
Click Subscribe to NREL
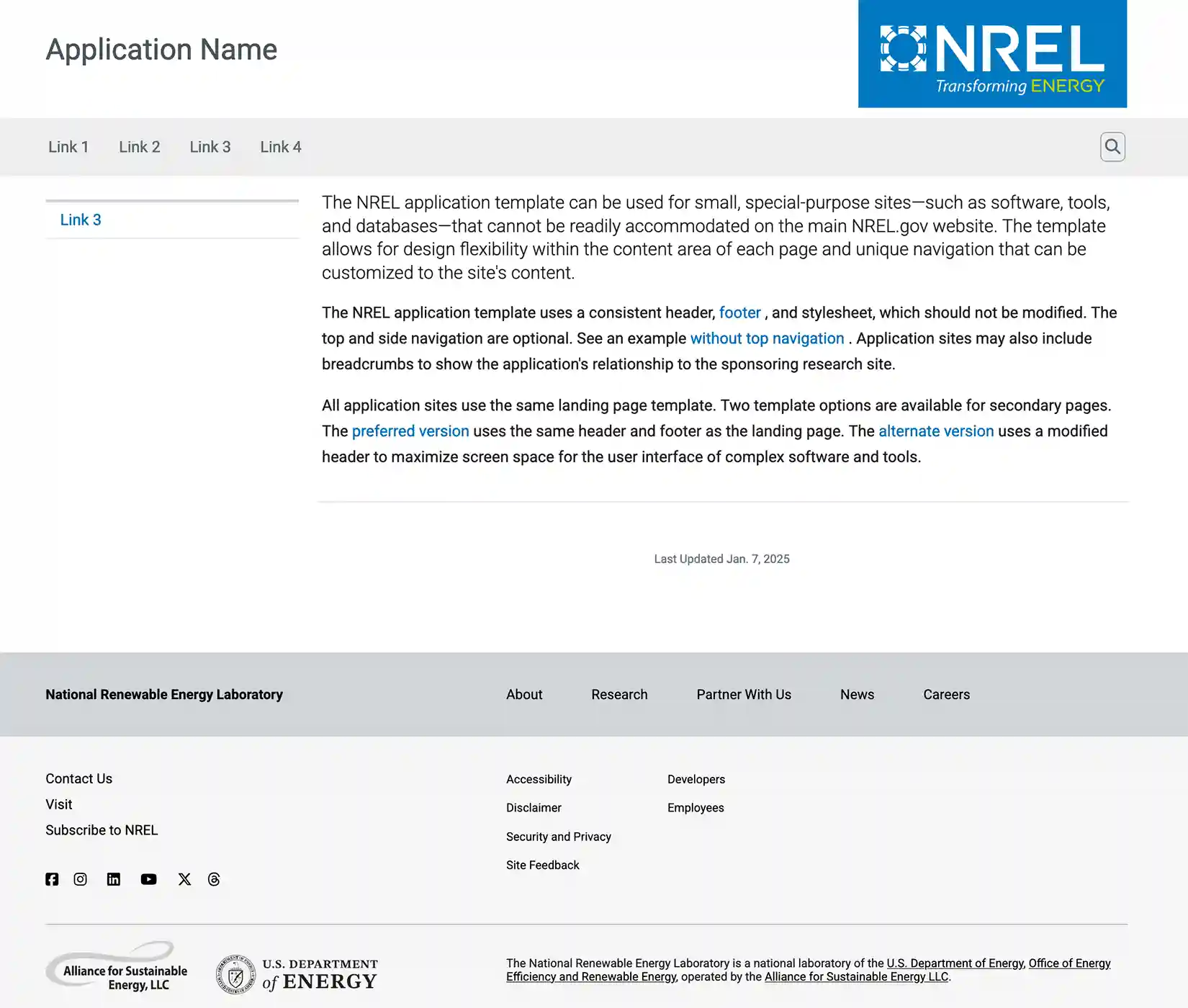(101, 829)
